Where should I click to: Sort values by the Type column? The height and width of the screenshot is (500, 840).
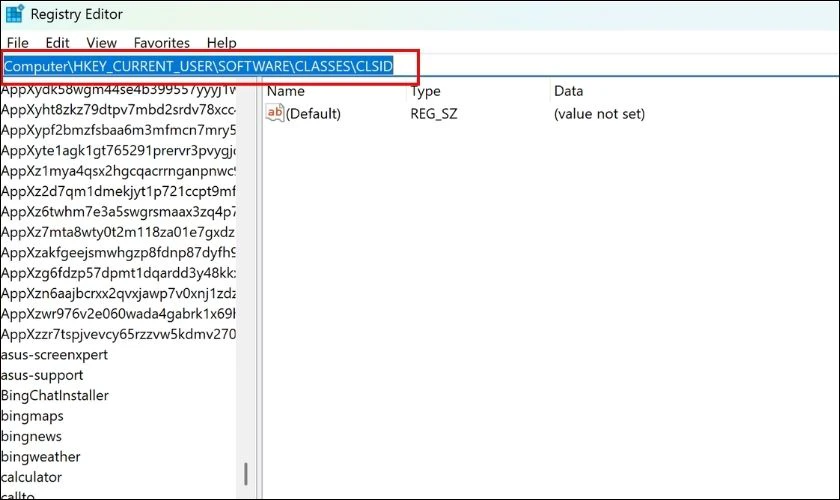click(425, 91)
